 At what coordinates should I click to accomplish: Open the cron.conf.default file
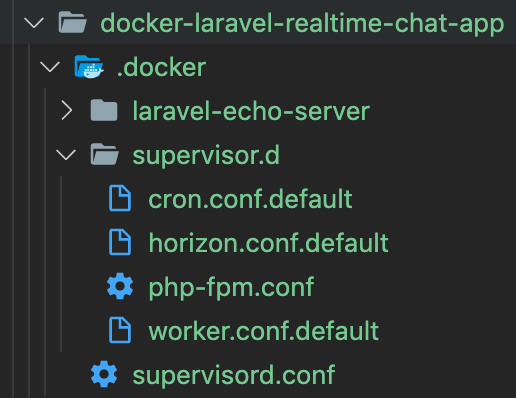coord(250,199)
